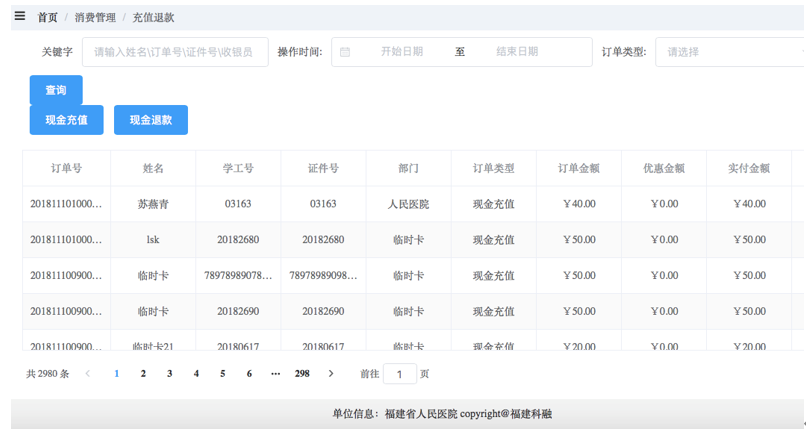The width and height of the screenshot is (806, 430).
Task: Open the 订单类型 dropdown
Action: tap(730, 52)
